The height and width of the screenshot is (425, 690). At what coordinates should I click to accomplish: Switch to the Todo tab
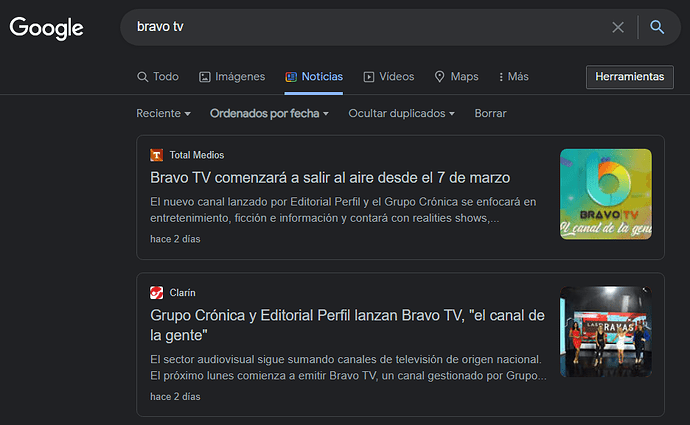click(158, 77)
